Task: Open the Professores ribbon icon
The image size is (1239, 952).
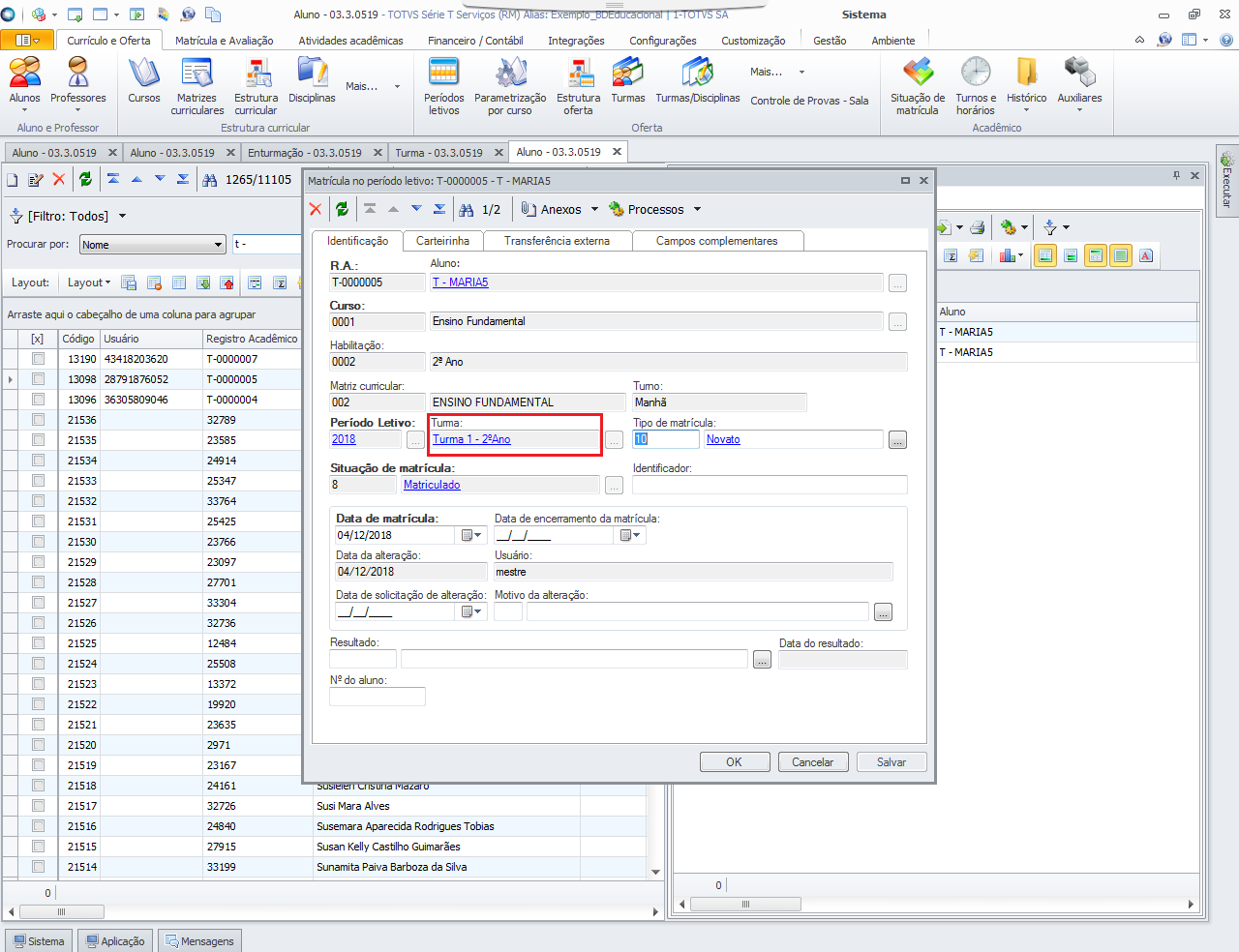Action: 78,80
